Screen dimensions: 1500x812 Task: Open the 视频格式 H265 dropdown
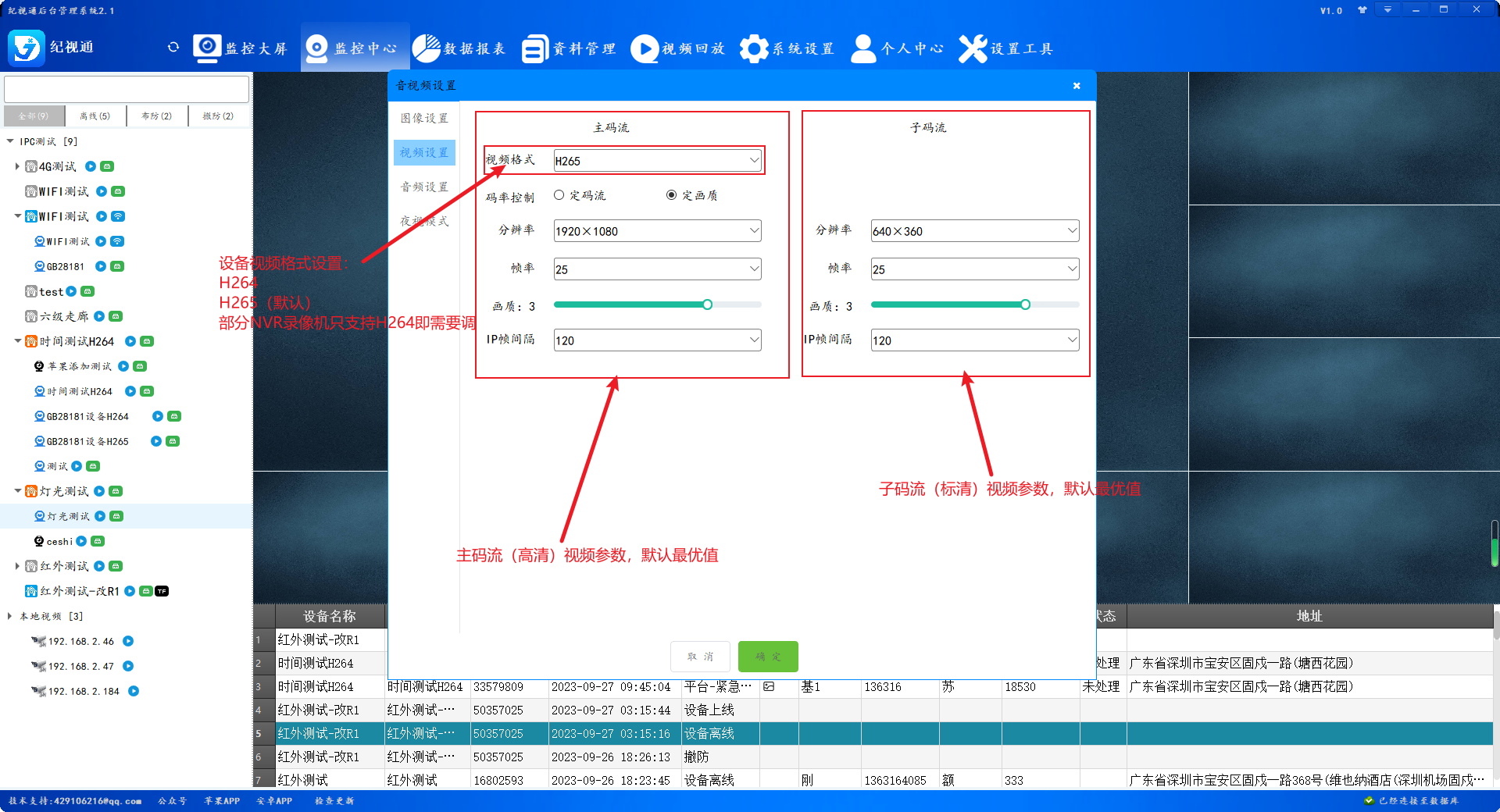(x=657, y=161)
